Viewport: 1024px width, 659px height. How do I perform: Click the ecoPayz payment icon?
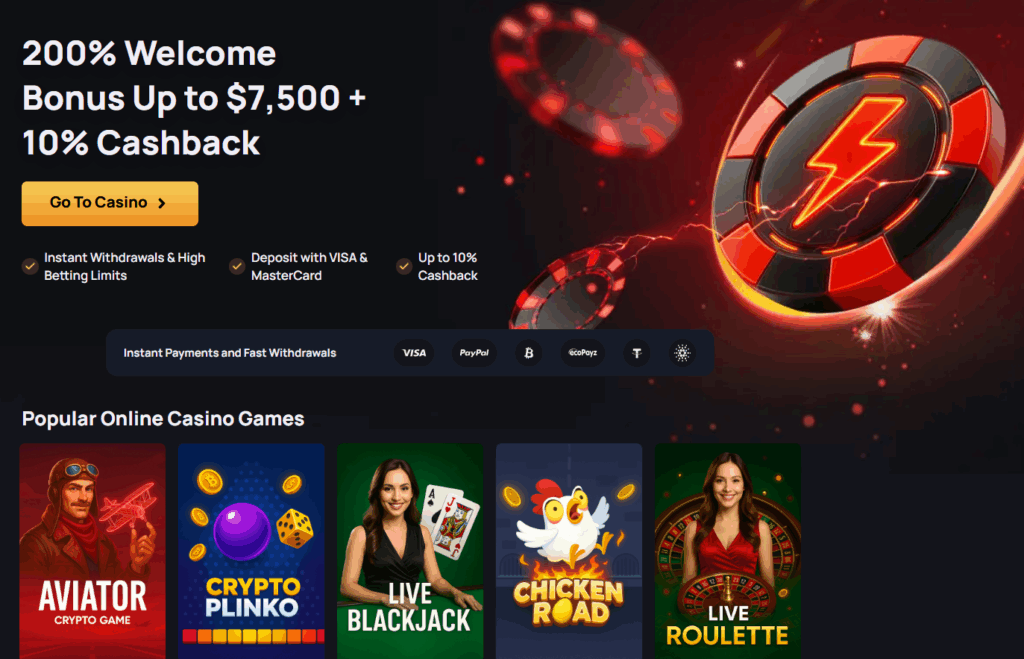(x=583, y=353)
